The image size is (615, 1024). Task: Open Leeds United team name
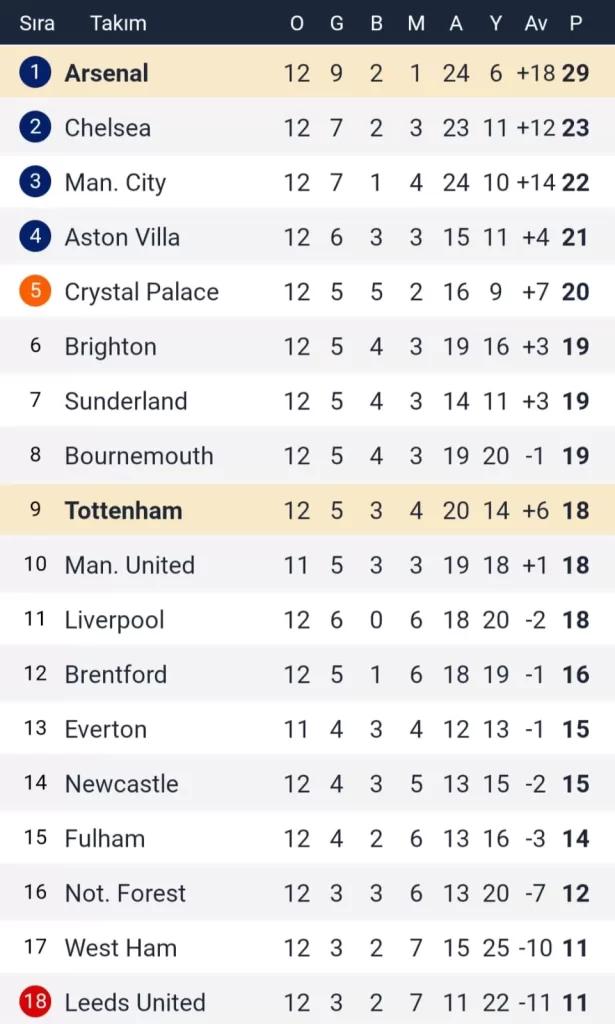click(135, 1002)
